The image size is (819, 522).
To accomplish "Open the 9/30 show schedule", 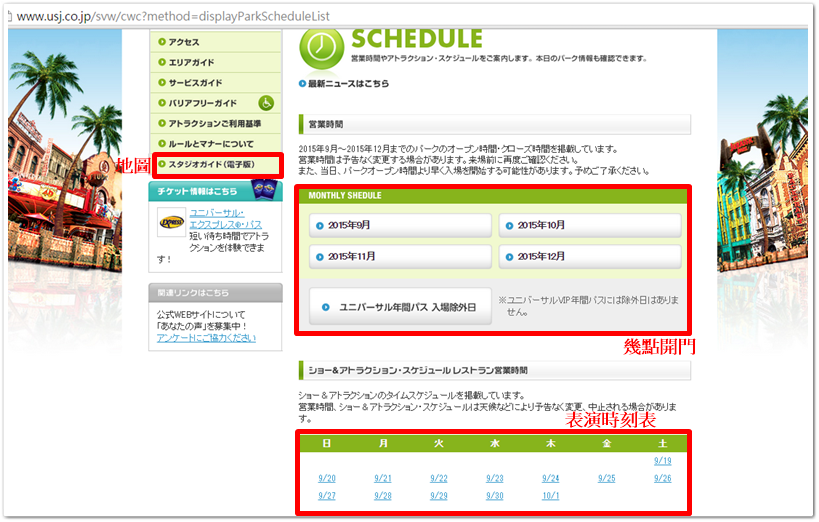I will (495, 495).
